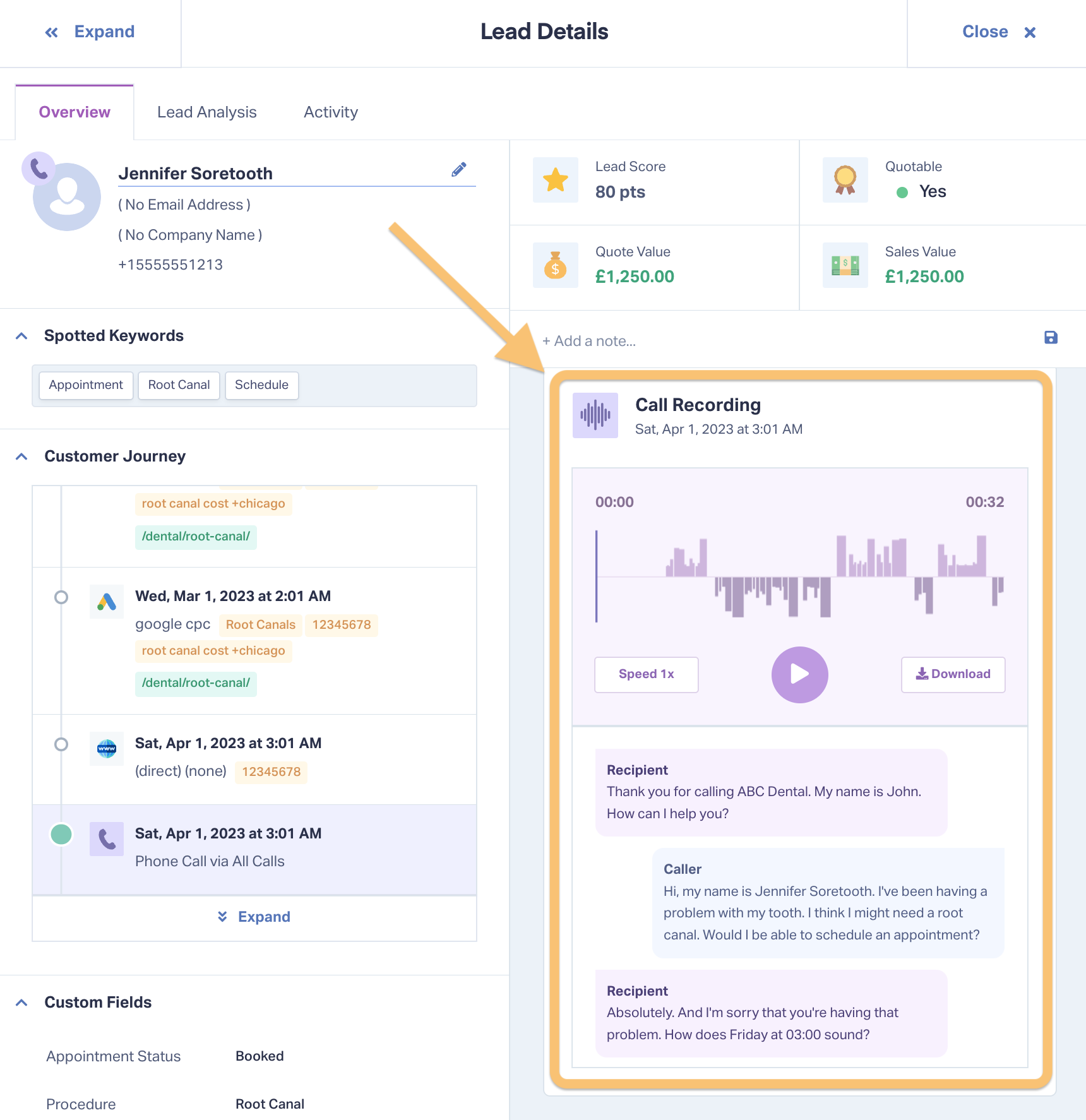Open the Activity tab
This screenshot has width=1086, height=1120.
point(331,112)
